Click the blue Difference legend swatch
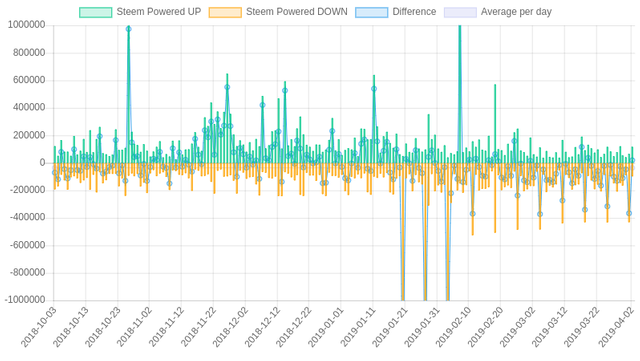This screenshot has height=361, width=640. point(371,12)
